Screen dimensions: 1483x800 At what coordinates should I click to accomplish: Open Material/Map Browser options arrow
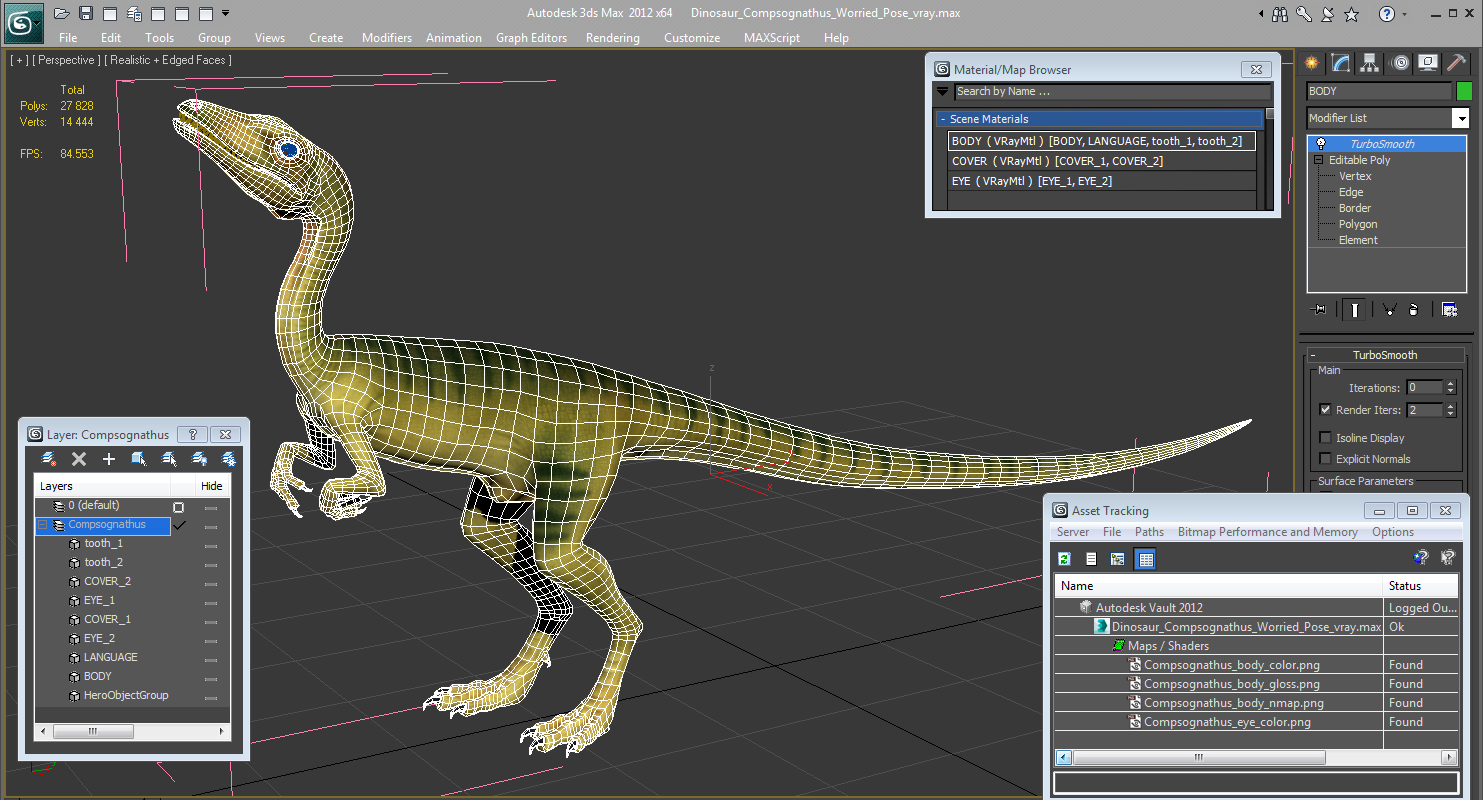tap(942, 91)
